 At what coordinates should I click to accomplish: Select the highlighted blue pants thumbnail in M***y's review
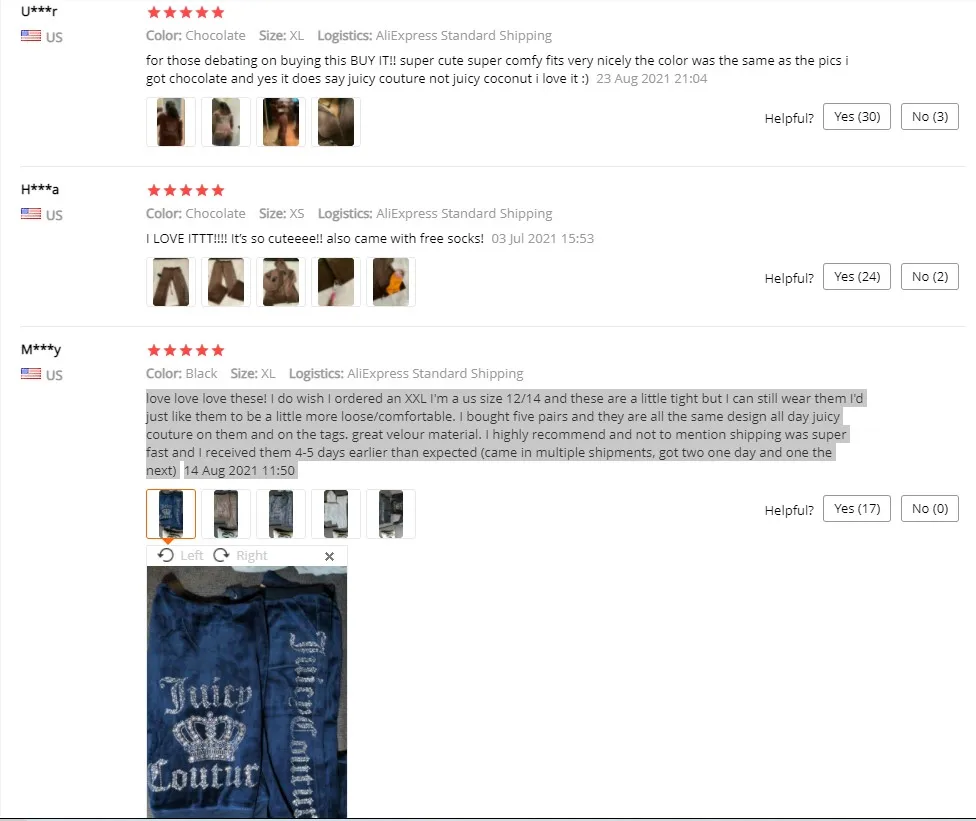(171, 514)
